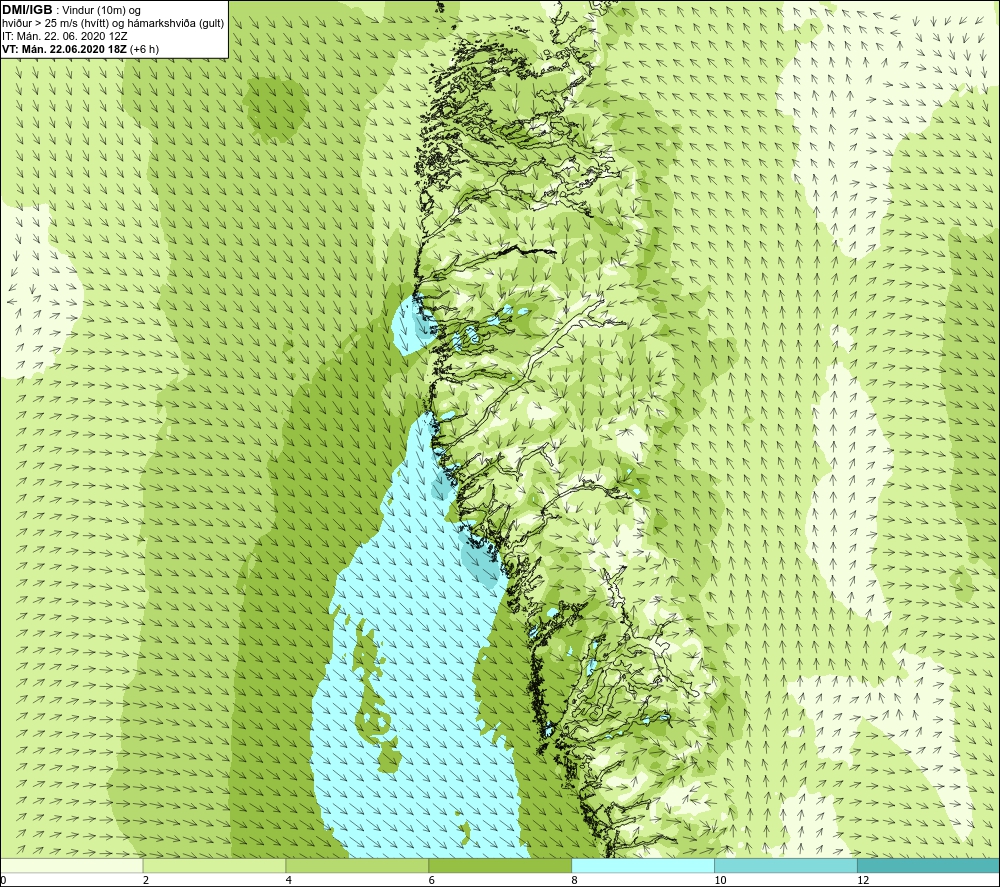Screen dimensions: 1000x887
Task: Click the DMI/IGB title text
Action: point(27,10)
